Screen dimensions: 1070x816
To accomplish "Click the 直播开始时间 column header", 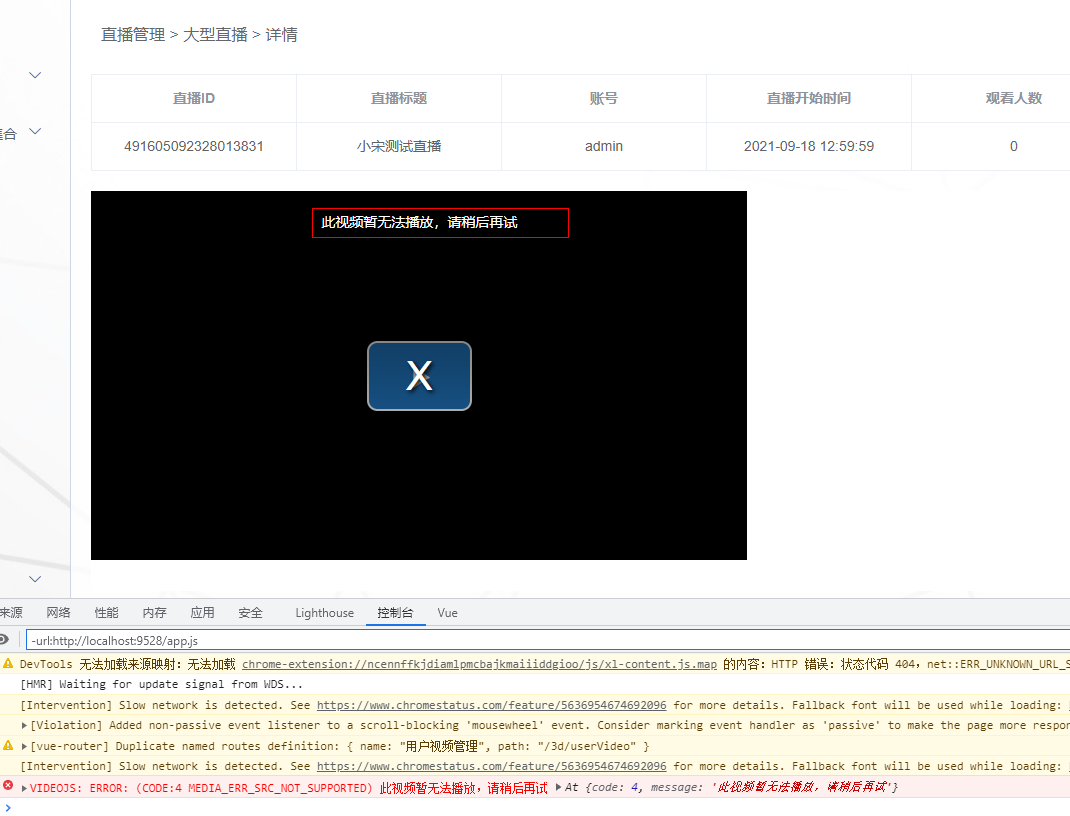I will 809,98.
